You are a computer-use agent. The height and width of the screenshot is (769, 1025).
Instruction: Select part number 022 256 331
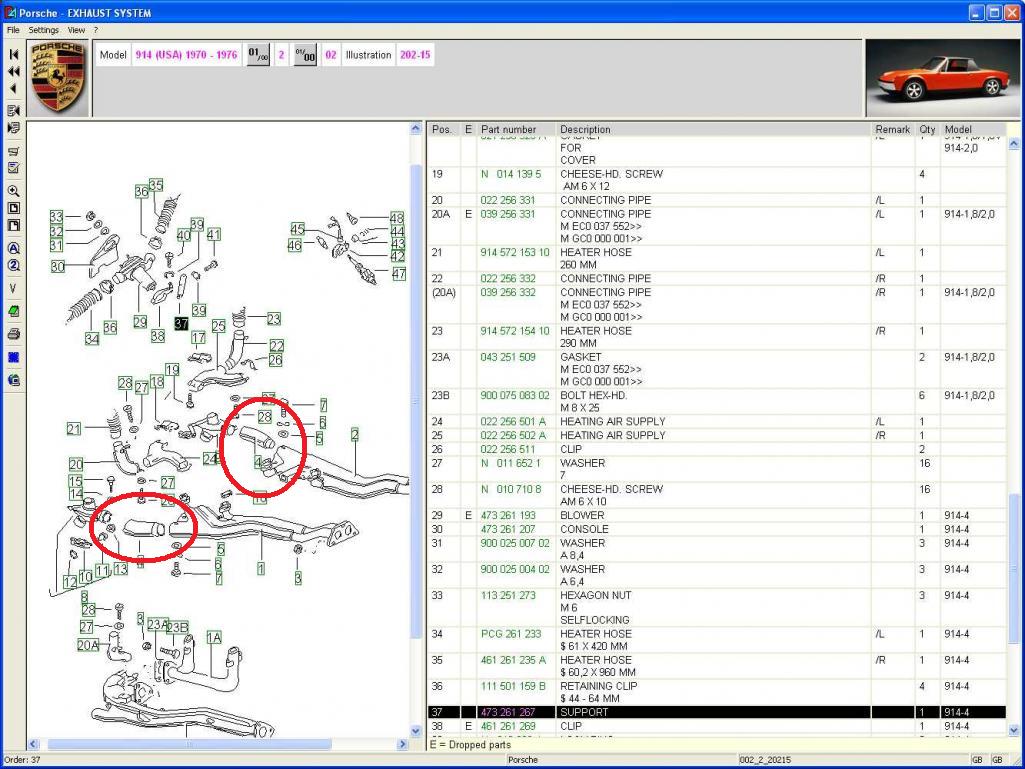[508, 200]
